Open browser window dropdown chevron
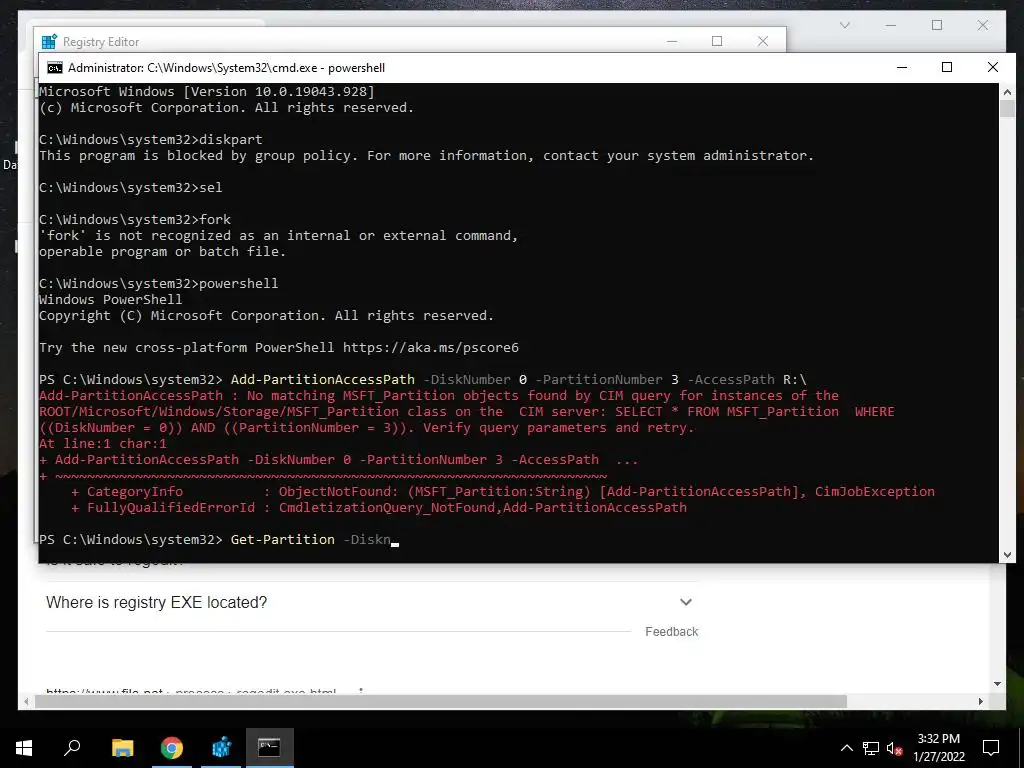This screenshot has height=768, width=1024. click(845, 25)
